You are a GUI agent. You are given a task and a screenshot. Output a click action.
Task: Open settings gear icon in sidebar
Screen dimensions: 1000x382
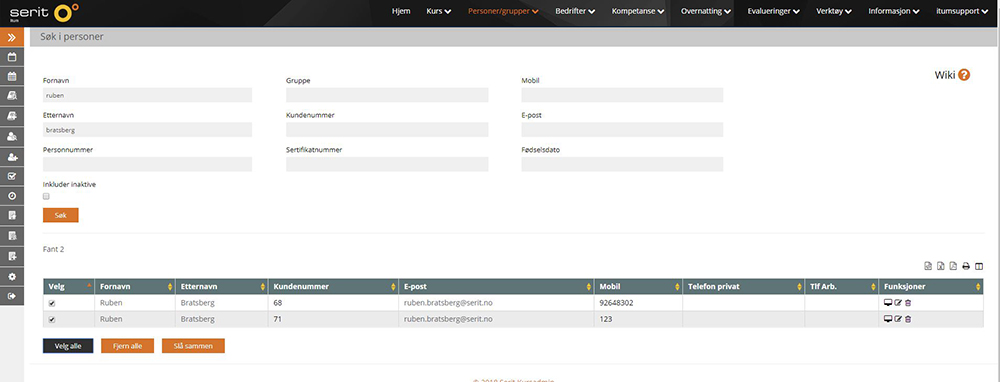11,276
